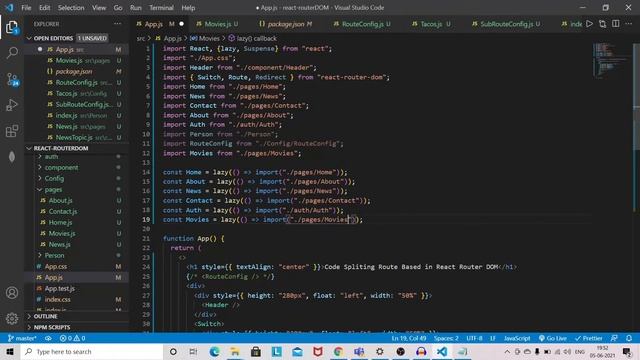
Task: Open index.css in file tree
Action: pos(58,300)
